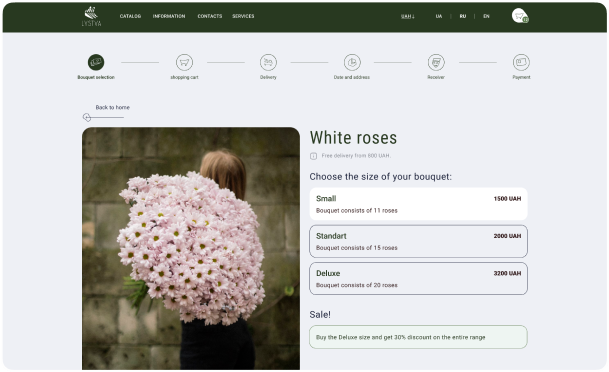Image resolution: width=609 pixels, height=372 pixels.
Task: Click the free delivery info icon
Action: click(x=313, y=156)
